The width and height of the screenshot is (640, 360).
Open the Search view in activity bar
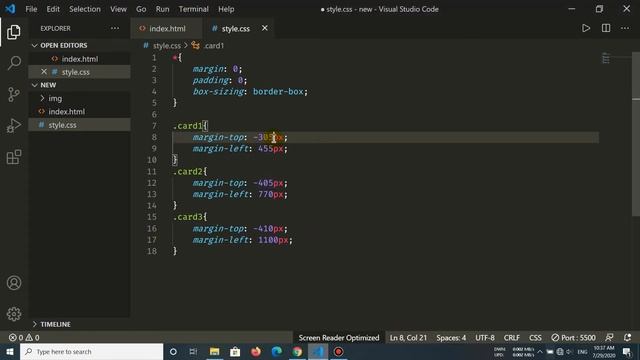click(x=13, y=63)
